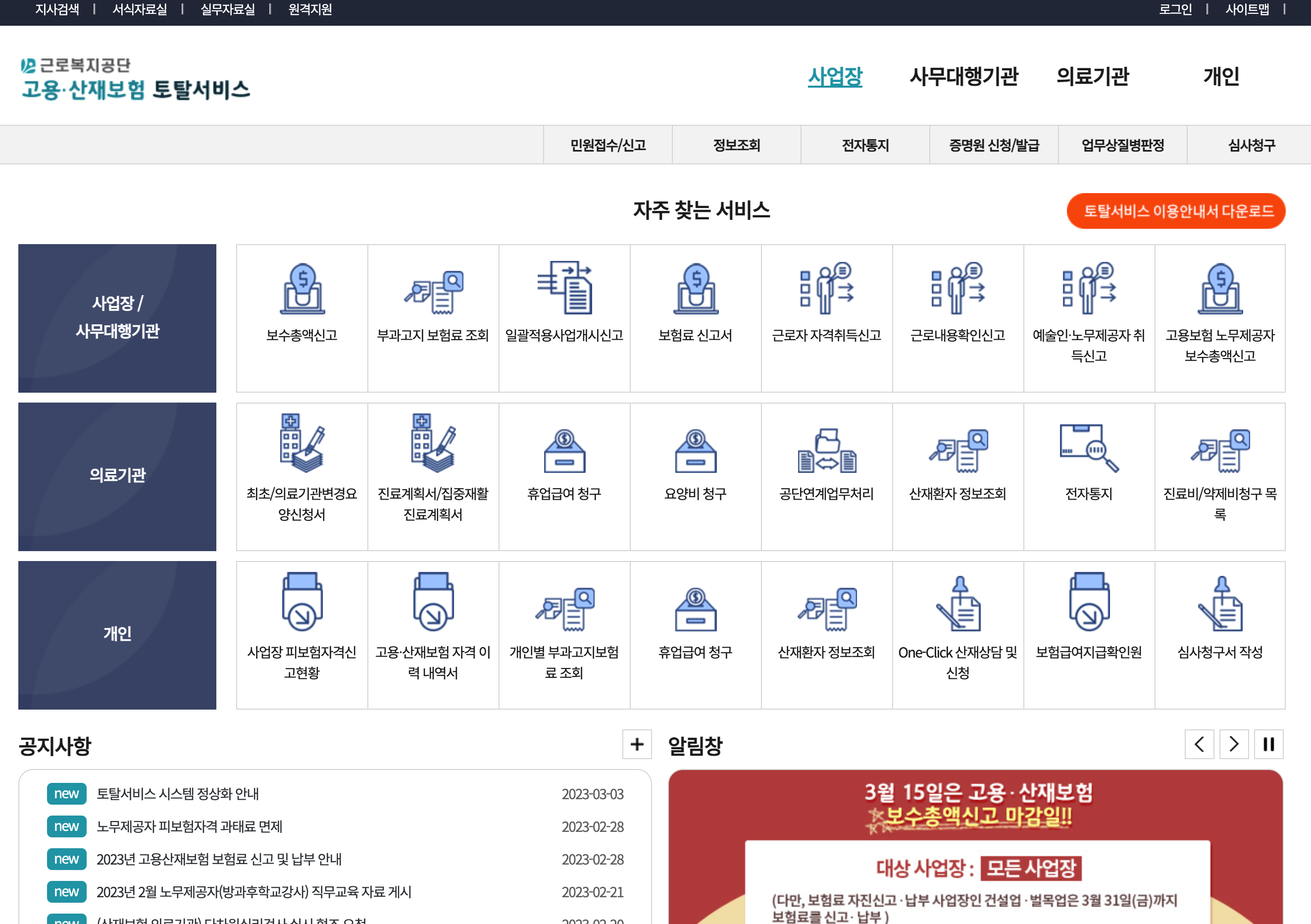
Task: Click the 로그인 link
Action: click(1176, 9)
